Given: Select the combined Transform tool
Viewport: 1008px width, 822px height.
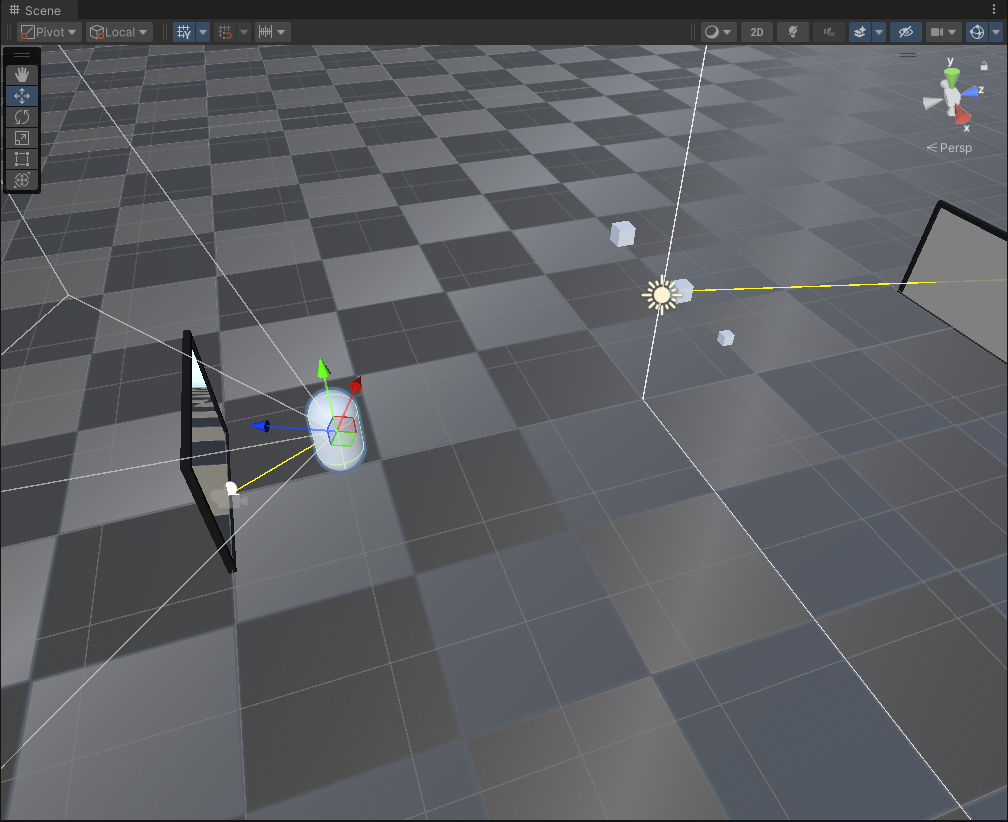Looking at the screenshot, I should [22, 180].
